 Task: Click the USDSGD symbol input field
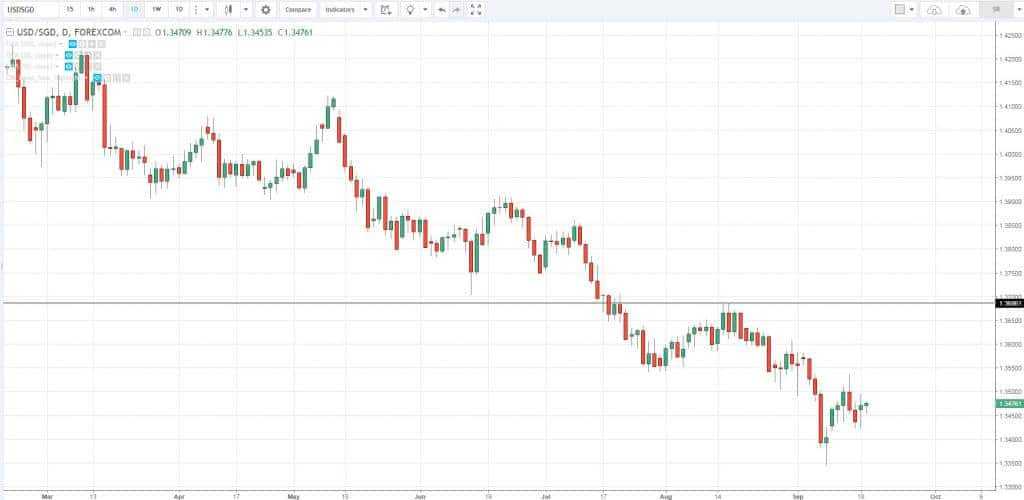coord(28,9)
